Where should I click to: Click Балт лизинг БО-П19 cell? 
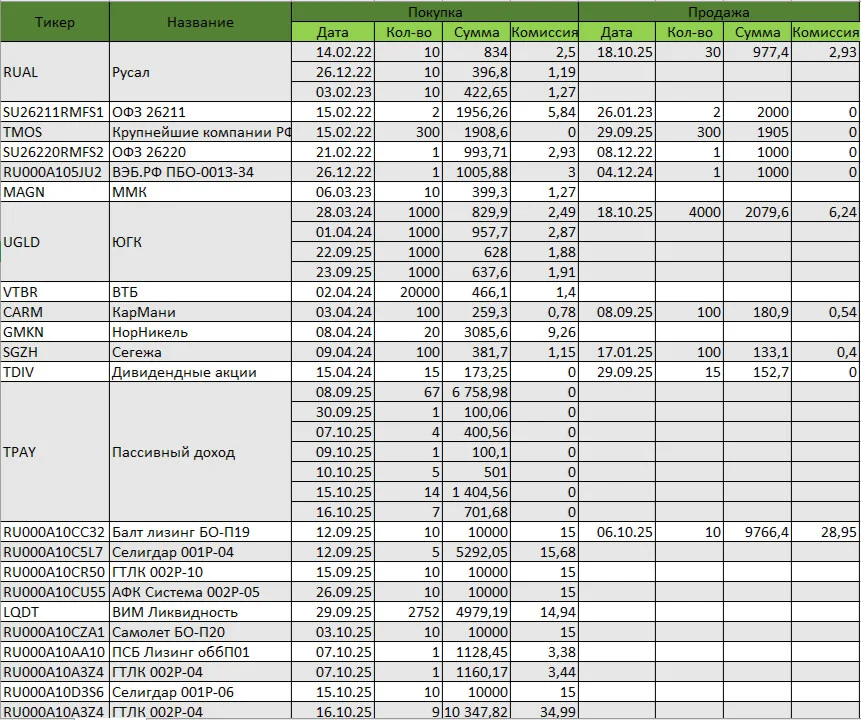200,532
